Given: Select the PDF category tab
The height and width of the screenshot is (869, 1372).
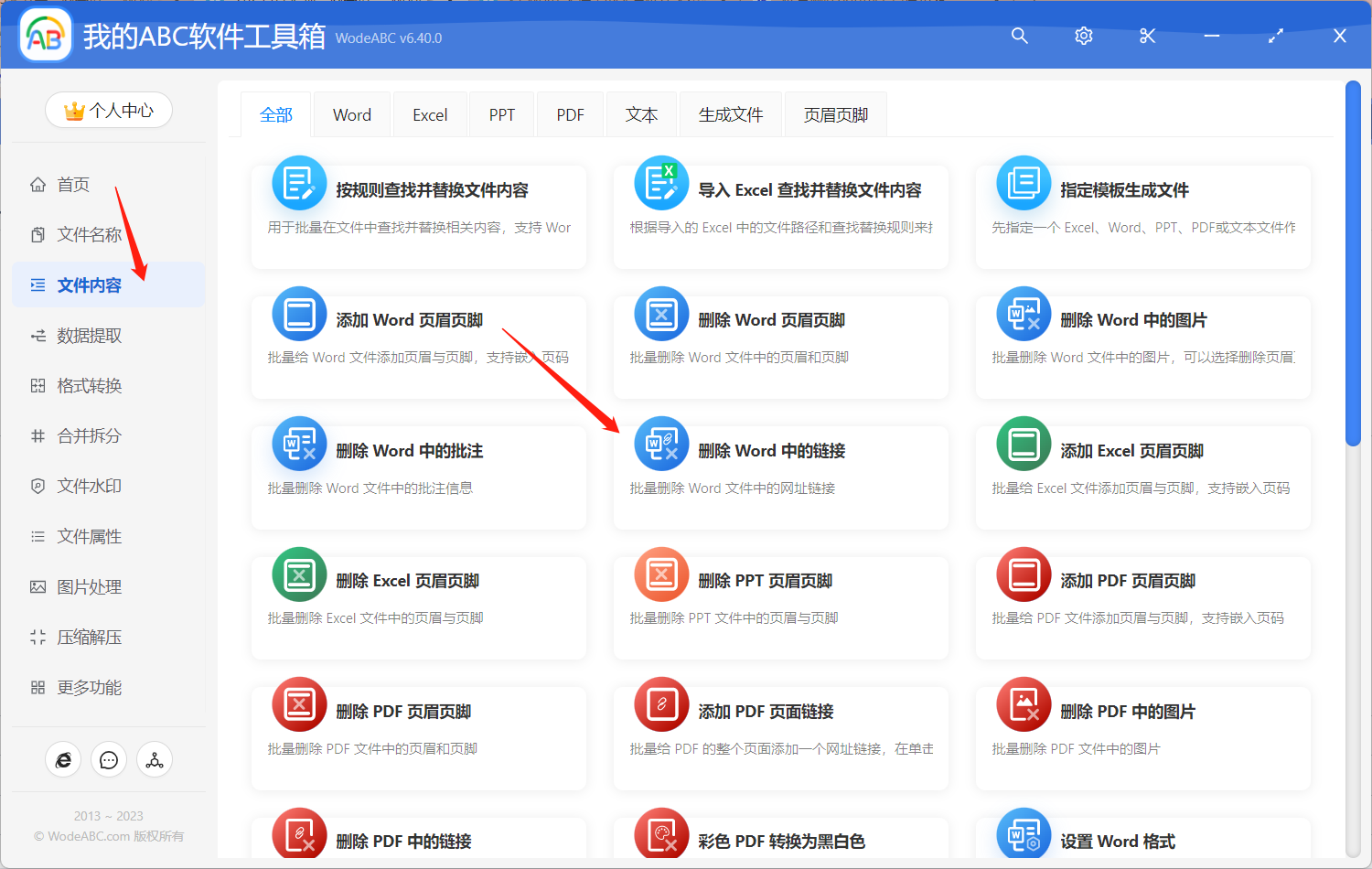Looking at the screenshot, I should tap(570, 113).
